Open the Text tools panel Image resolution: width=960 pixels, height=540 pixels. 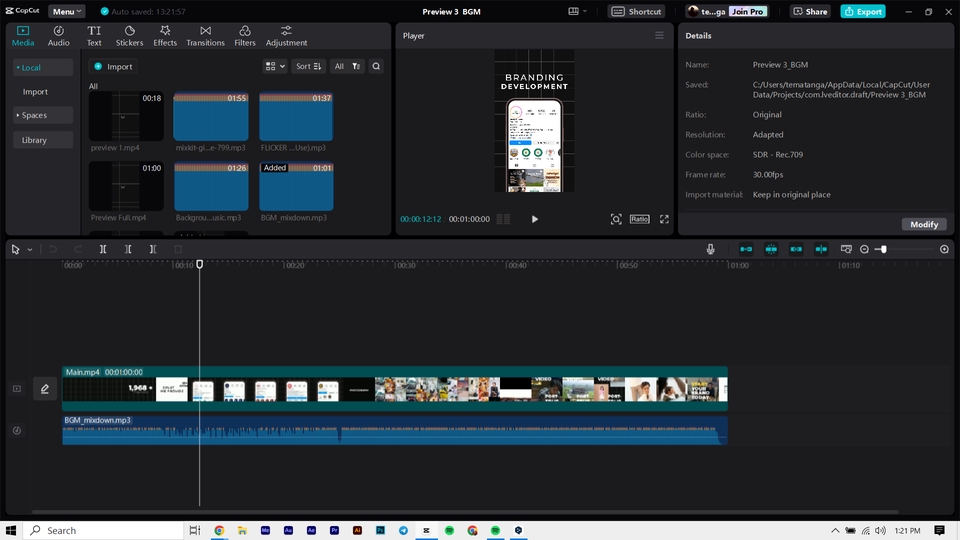(x=94, y=36)
